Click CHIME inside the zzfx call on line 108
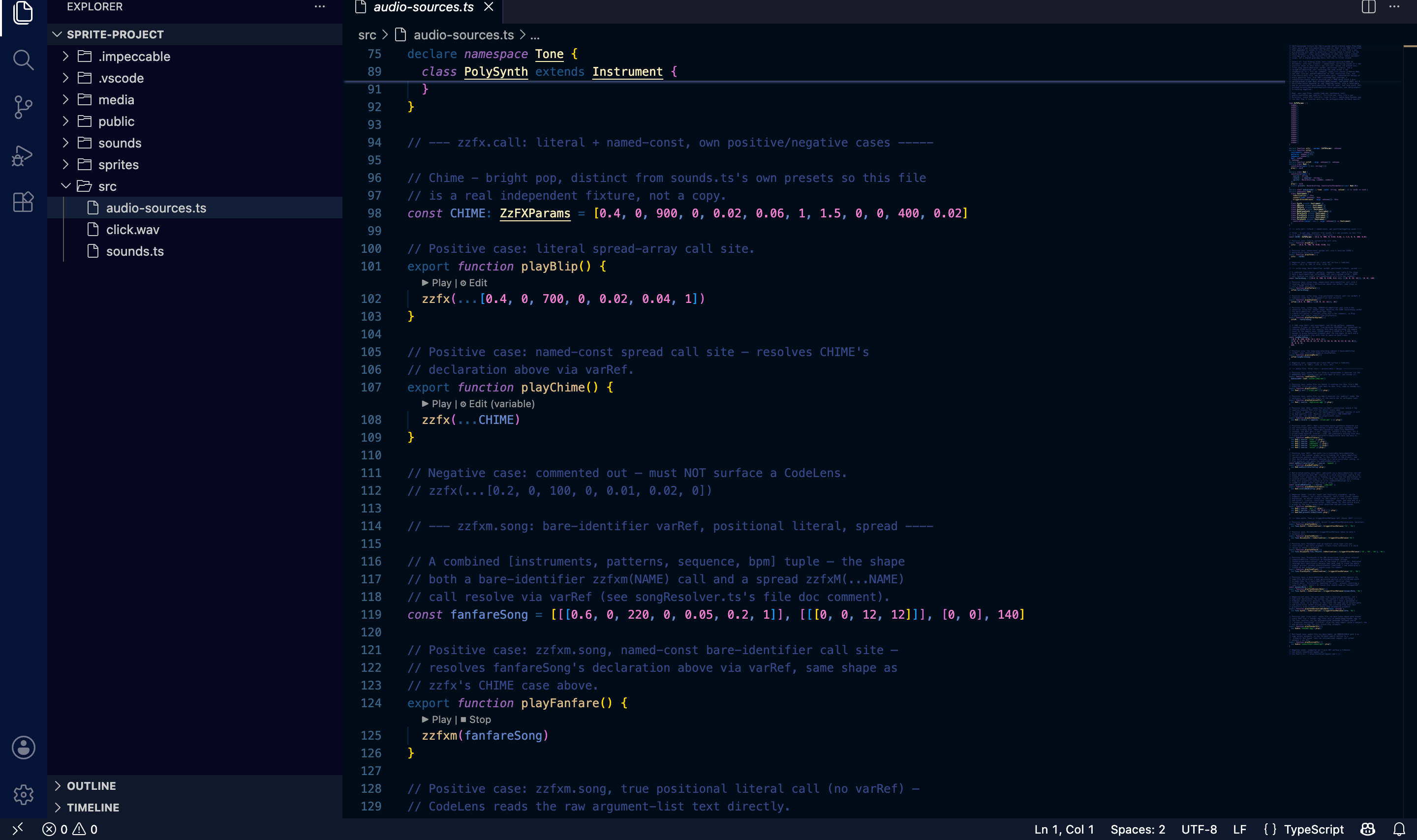Image resolution: width=1417 pixels, height=840 pixels. point(496,420)
